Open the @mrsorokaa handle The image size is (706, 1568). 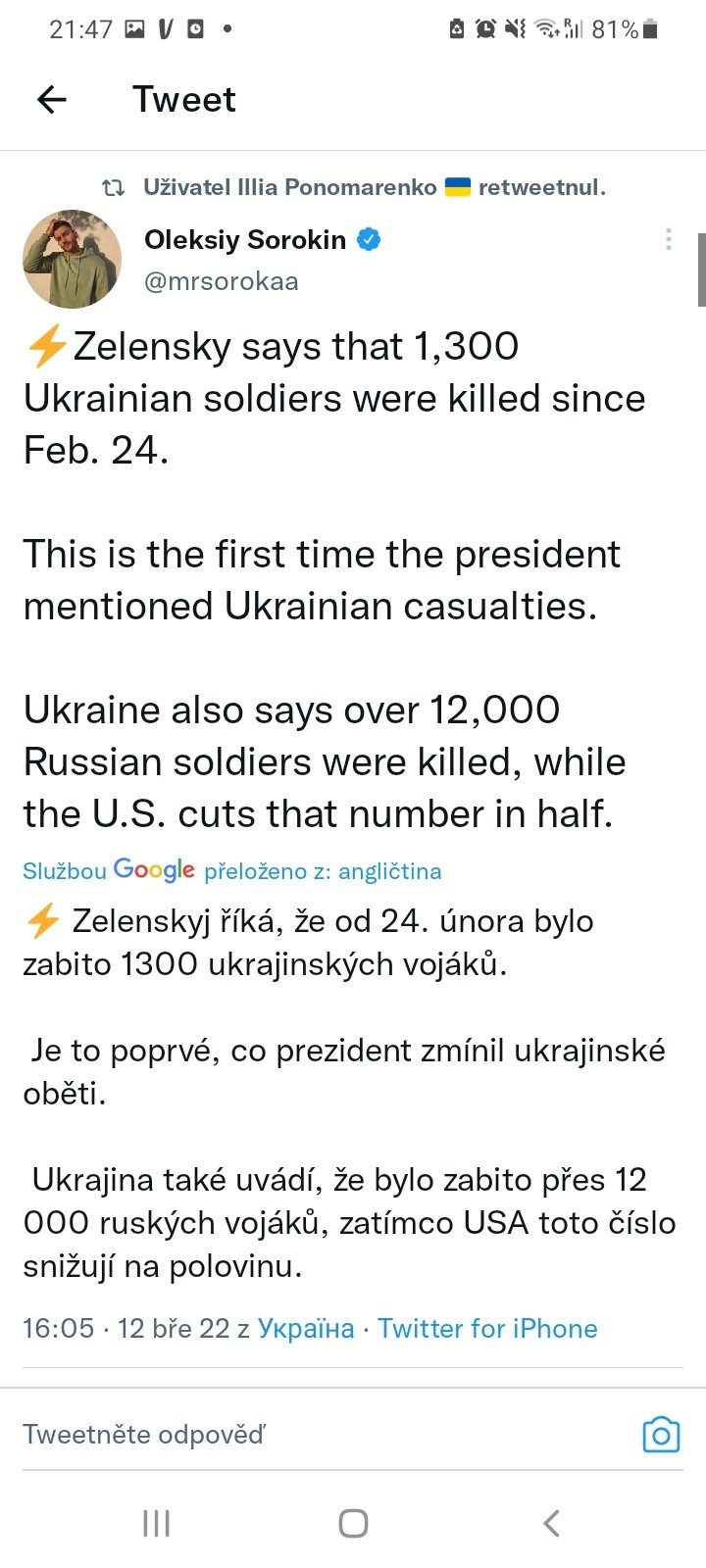[222, 281]
